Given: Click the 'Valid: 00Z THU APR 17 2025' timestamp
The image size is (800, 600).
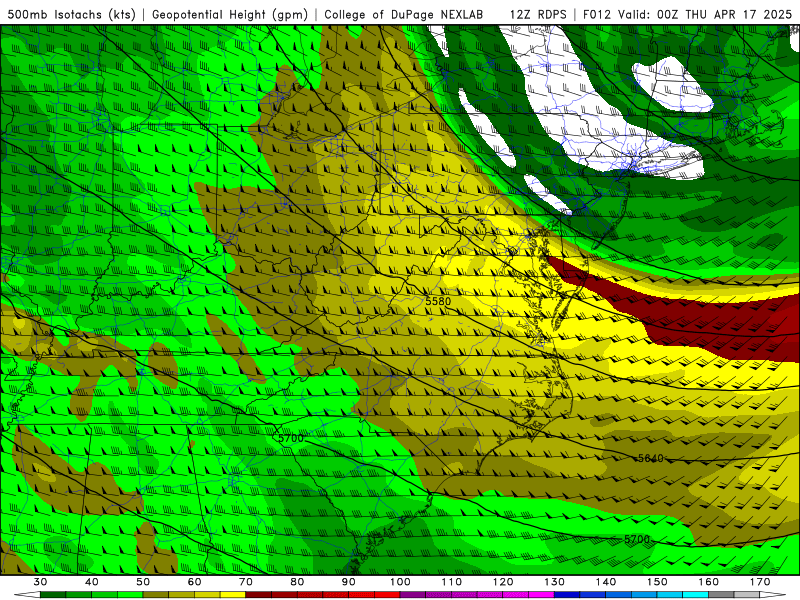Looking at the screenshot, I should click(x=705, y=14).
